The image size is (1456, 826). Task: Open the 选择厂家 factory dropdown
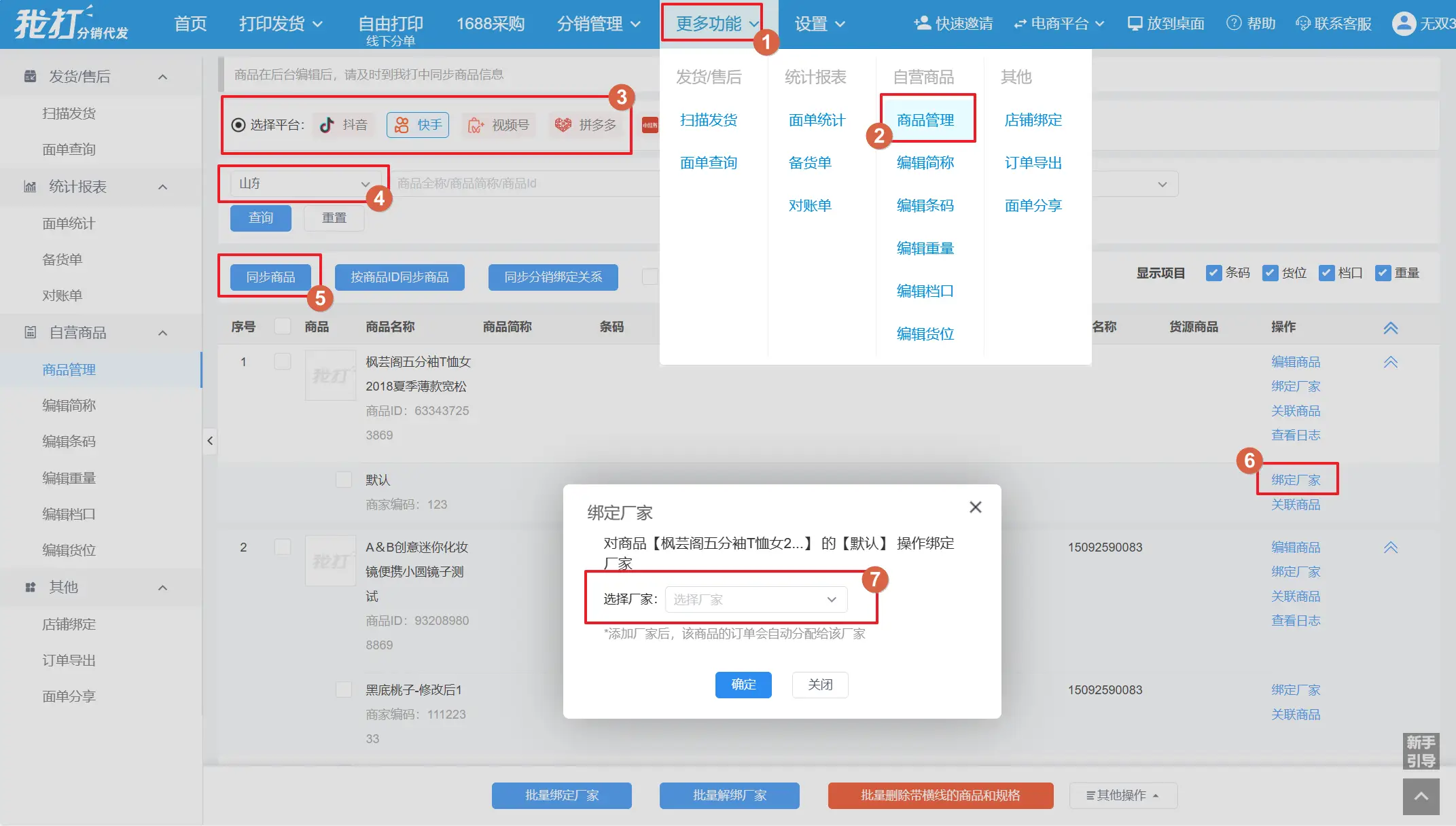(756, 599)
